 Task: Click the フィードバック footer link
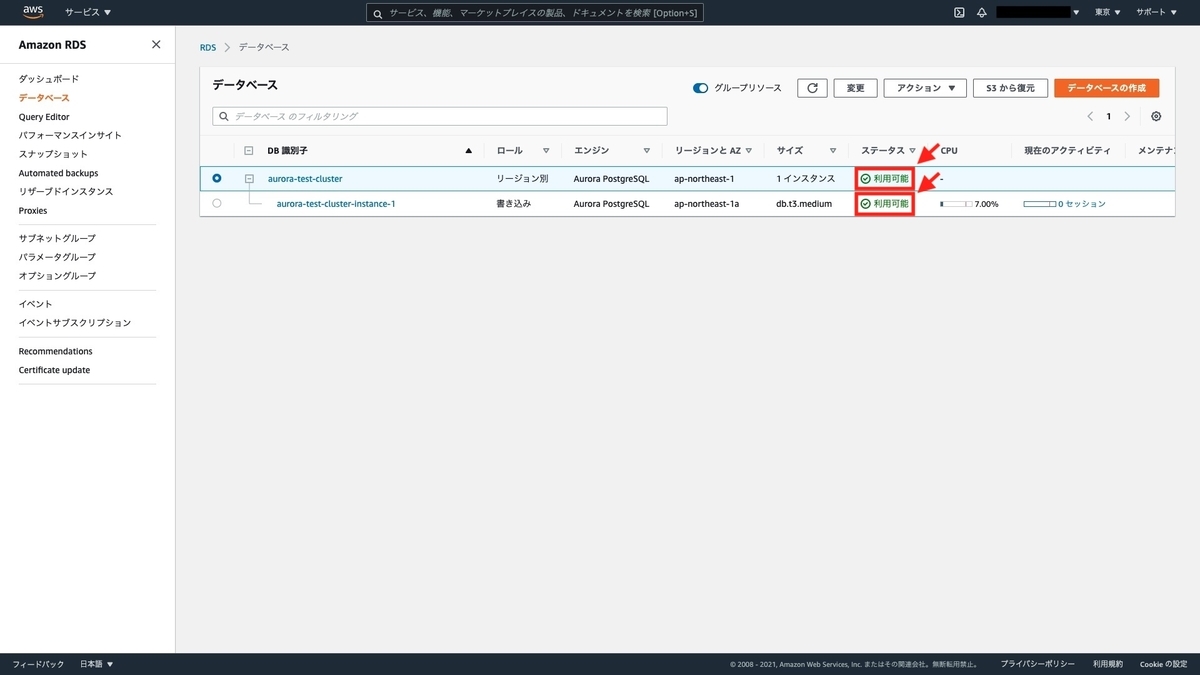coord(38,664)
